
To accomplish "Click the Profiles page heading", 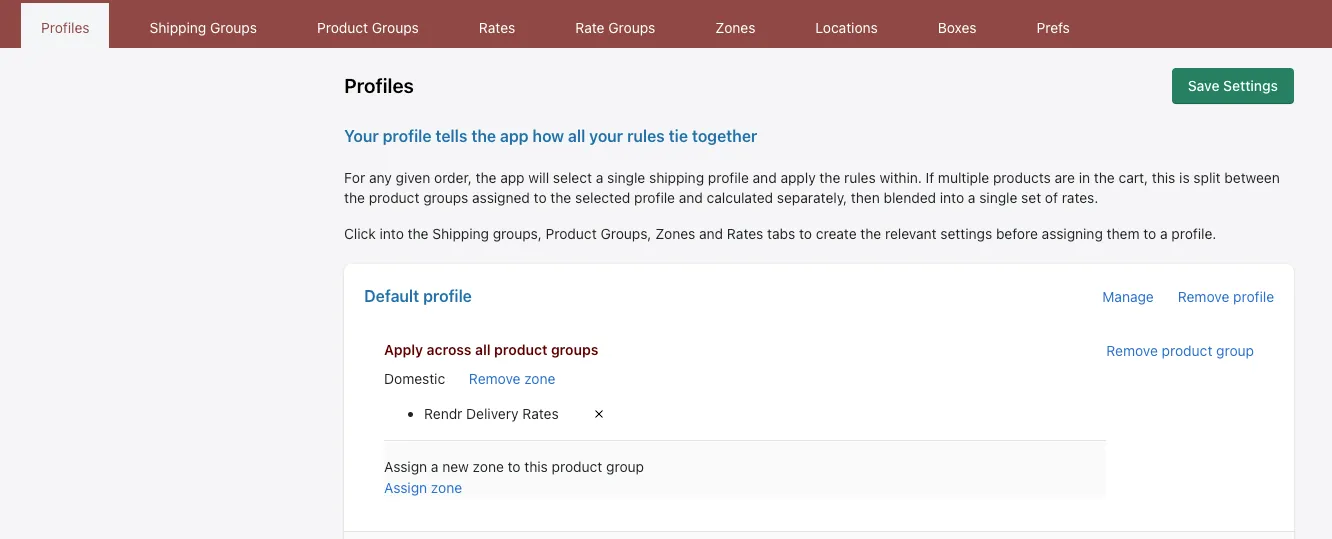I will (x=379, y=86).
